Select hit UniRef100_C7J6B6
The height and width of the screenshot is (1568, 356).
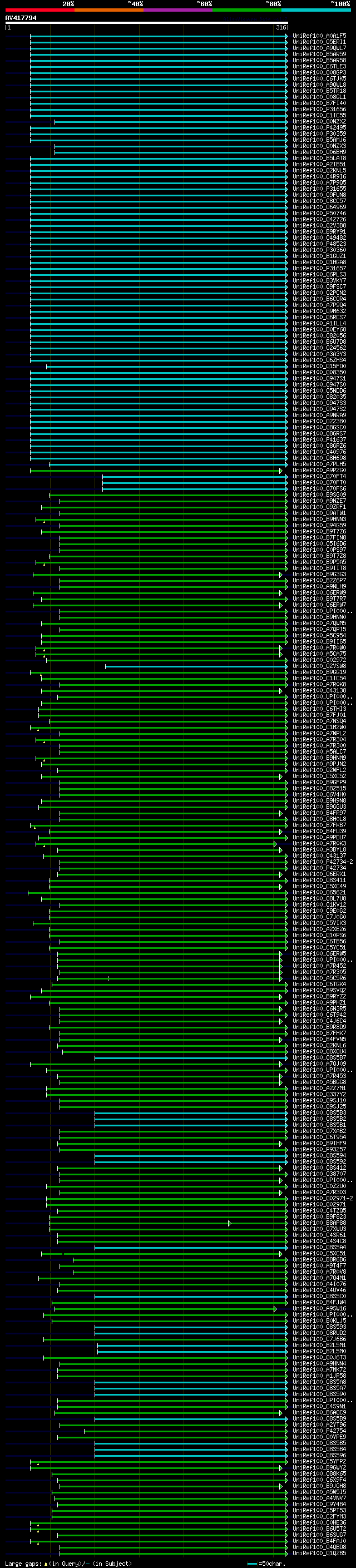pyautogui.click(x=319, y=1340)
